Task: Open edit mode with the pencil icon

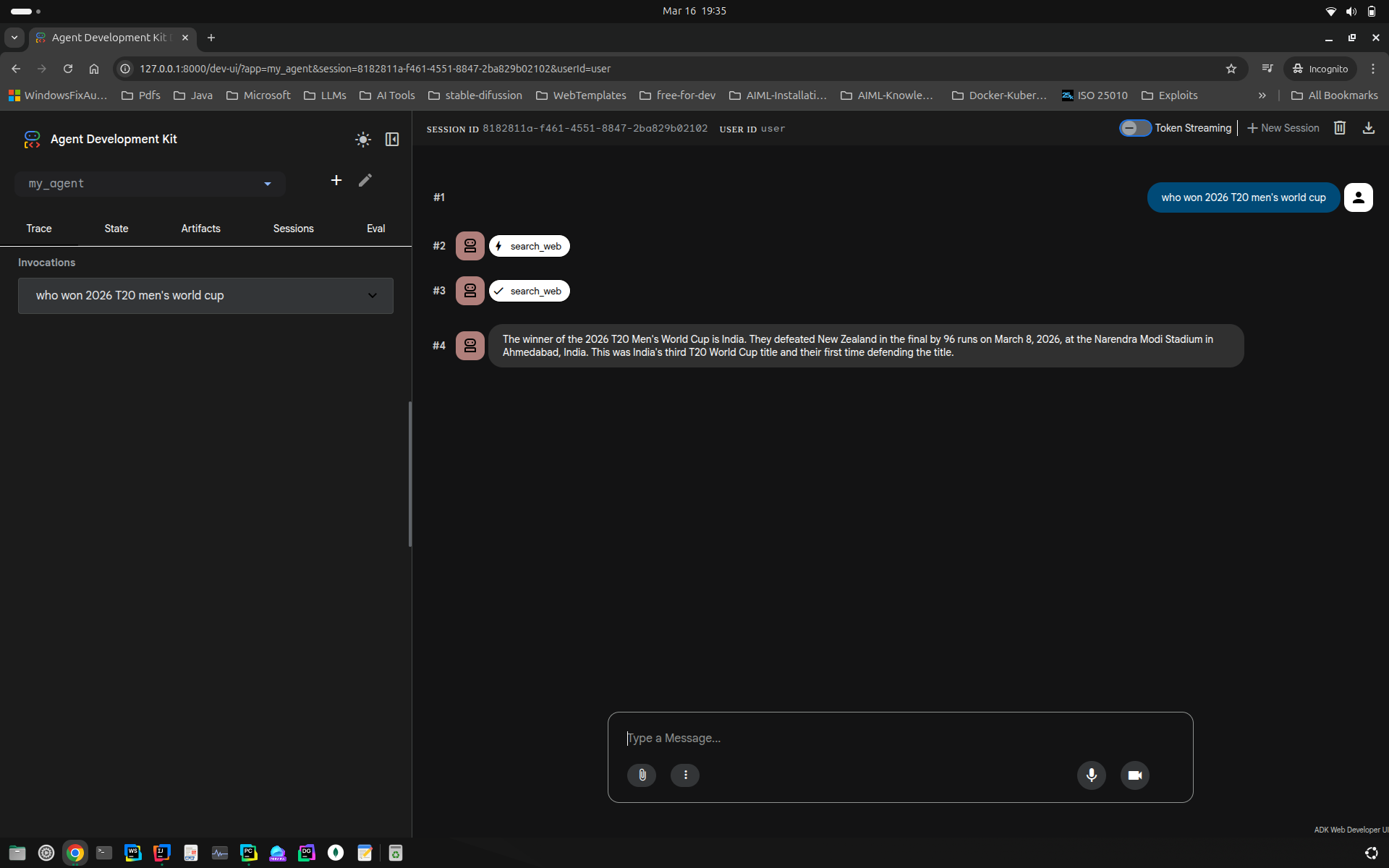Action: (x=365, y=180)
